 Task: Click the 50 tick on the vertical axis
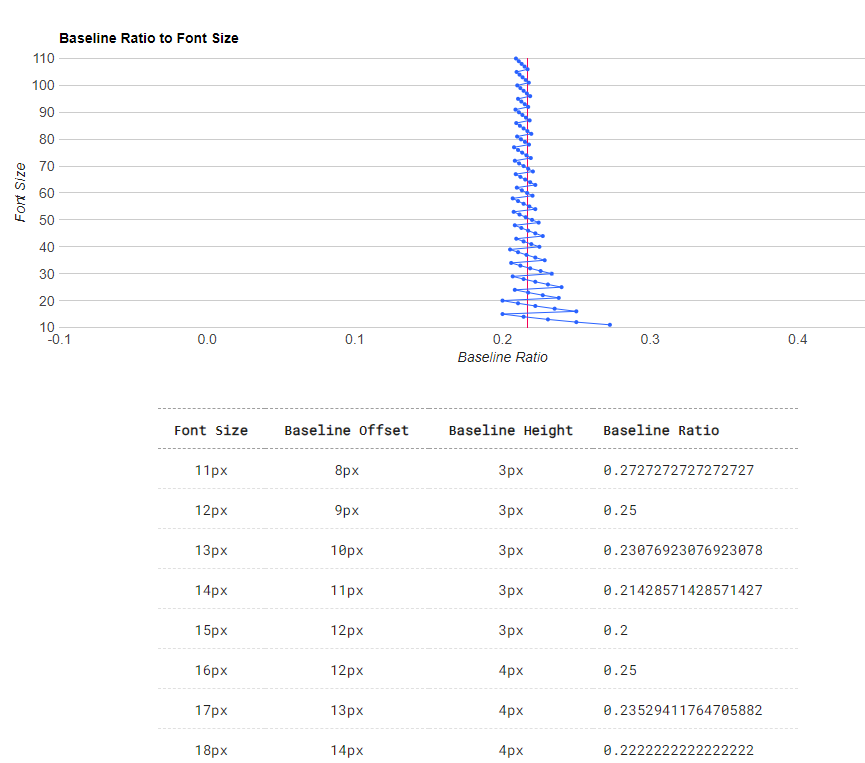point(46,219)
